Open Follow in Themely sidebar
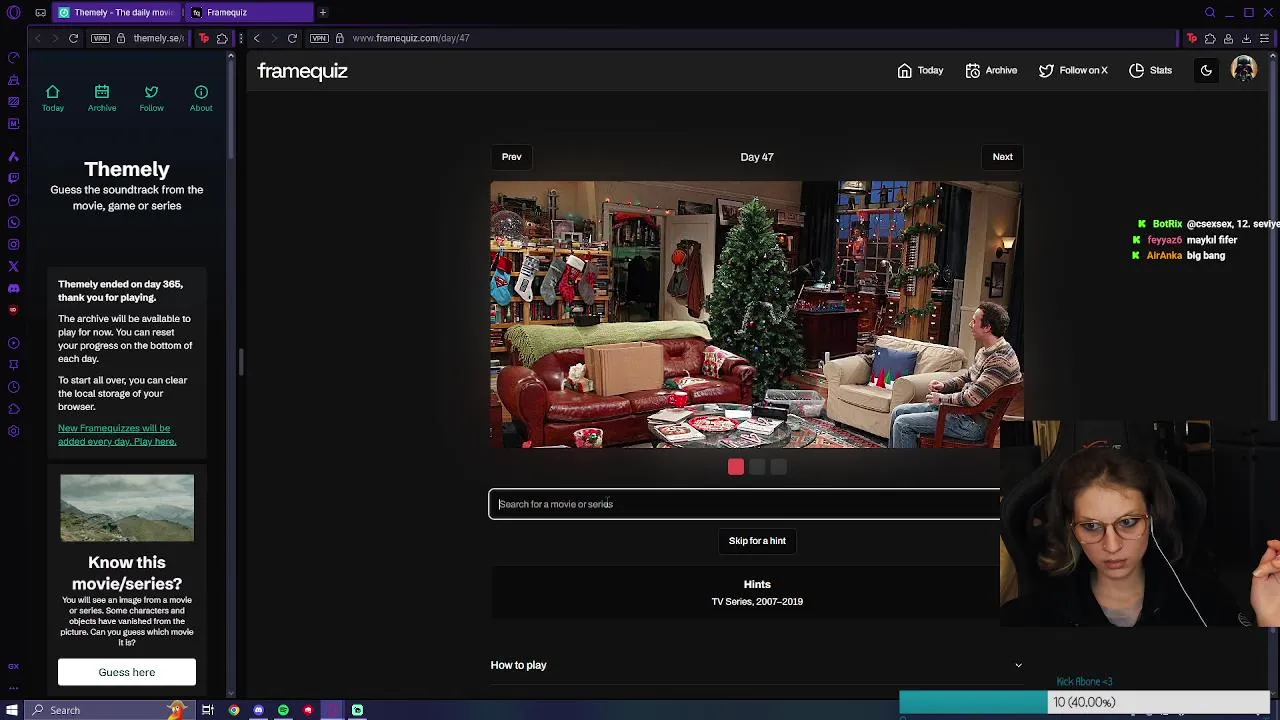Screen dimensions: 1280x720 (x=151, y=98)
